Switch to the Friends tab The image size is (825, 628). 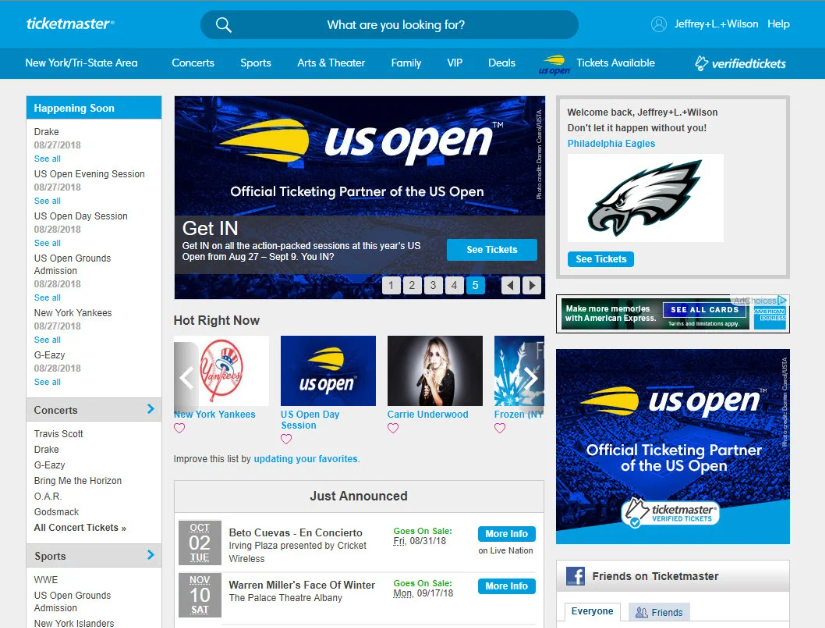tap(659, 612)
